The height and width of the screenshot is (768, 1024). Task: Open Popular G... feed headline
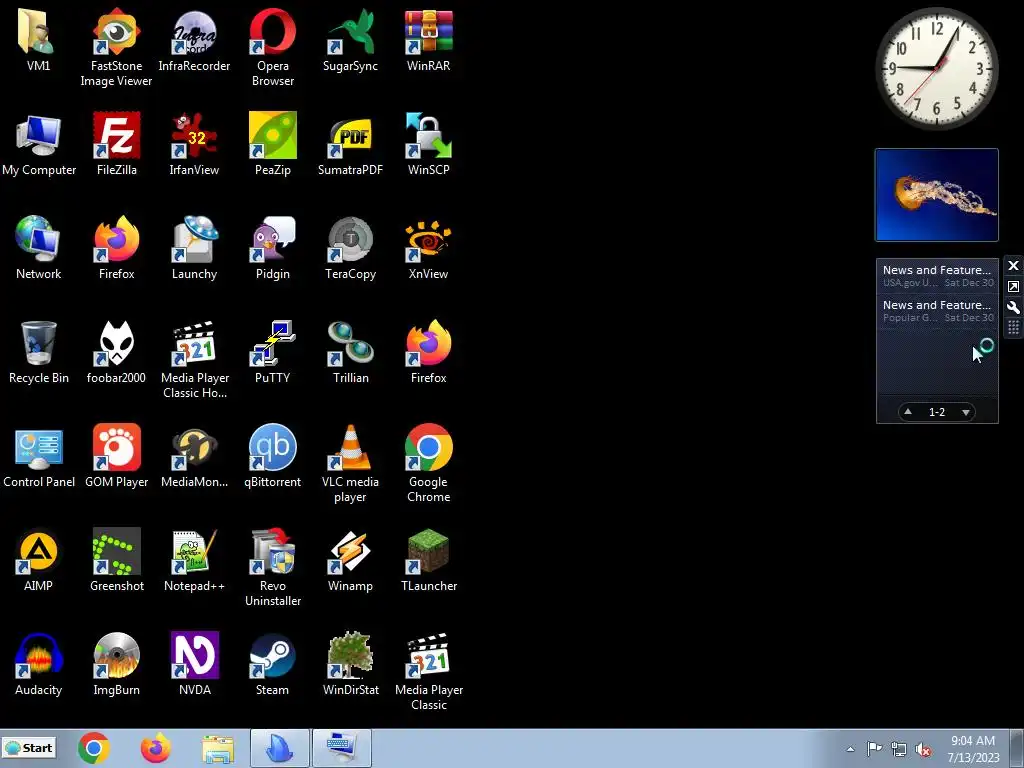point(937,311)
